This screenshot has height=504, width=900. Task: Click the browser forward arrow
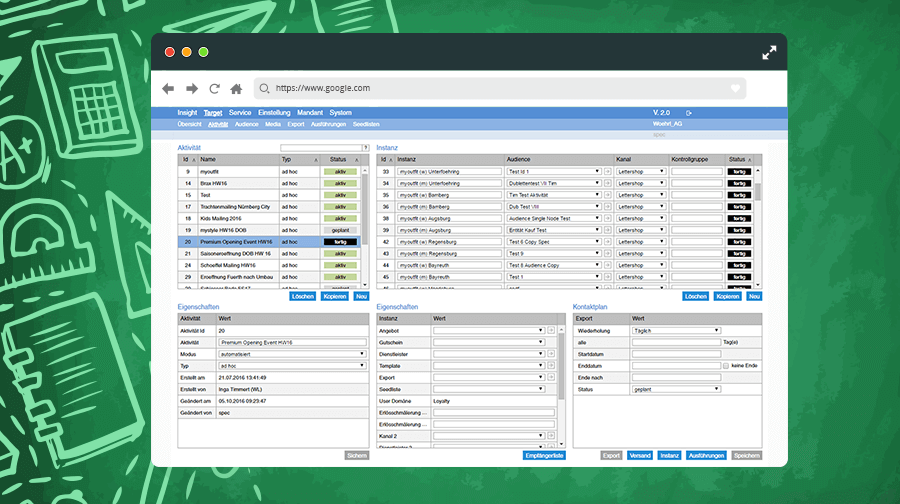click(x=192, y=88)
